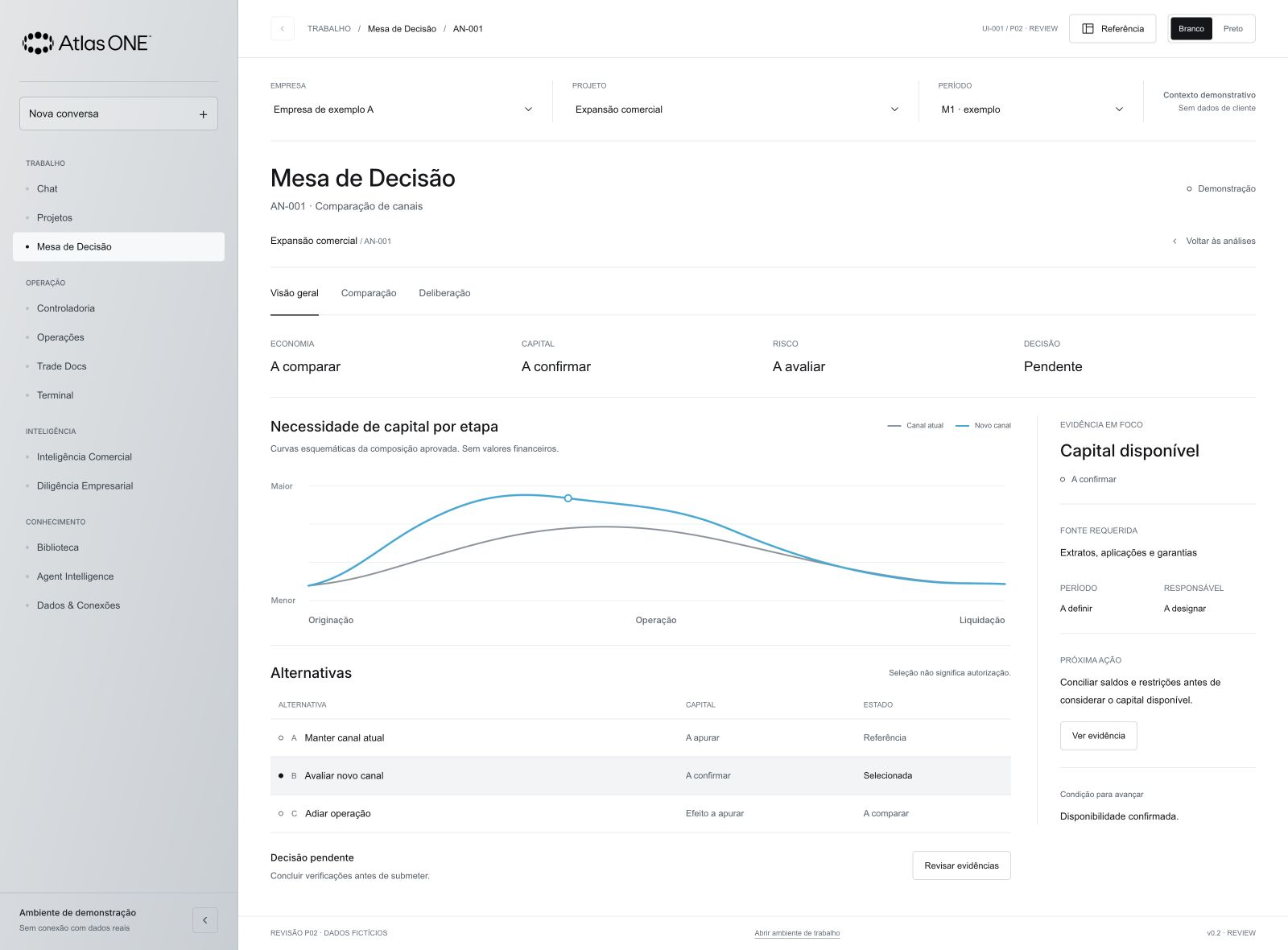Open the Abrir ambiente de trabalho link
Screen dimensions: 1288x950
coord(797,933)
